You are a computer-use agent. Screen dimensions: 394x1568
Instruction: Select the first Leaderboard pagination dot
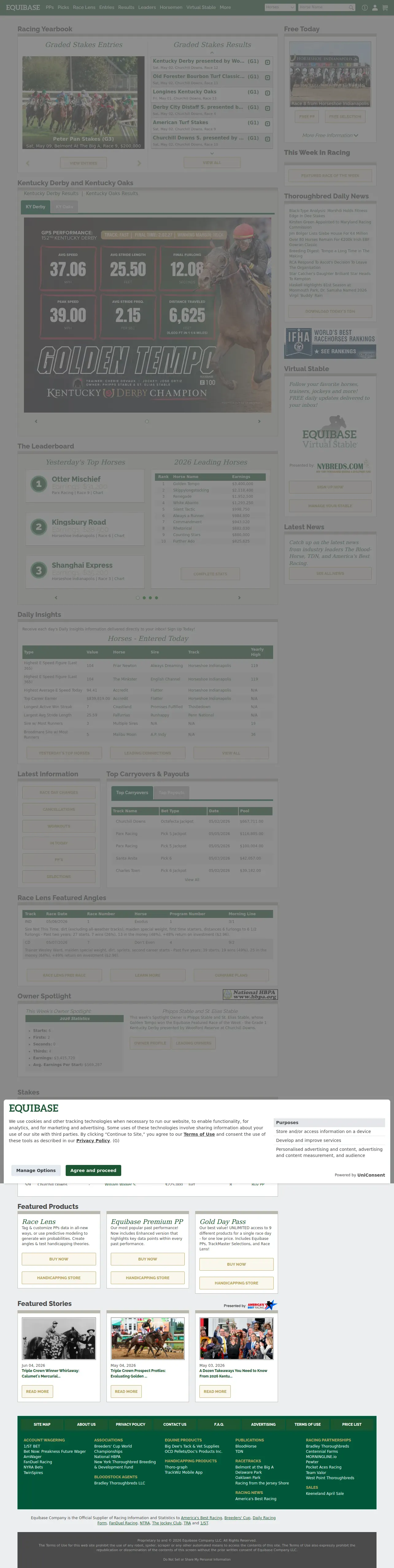tap(138, 598)
